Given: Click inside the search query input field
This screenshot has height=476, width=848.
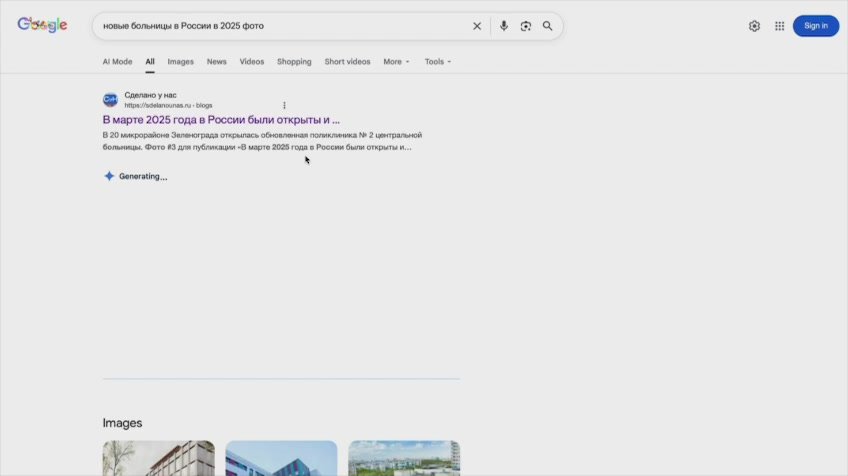Looking at the screenshot, I should [x=280, y=26].
